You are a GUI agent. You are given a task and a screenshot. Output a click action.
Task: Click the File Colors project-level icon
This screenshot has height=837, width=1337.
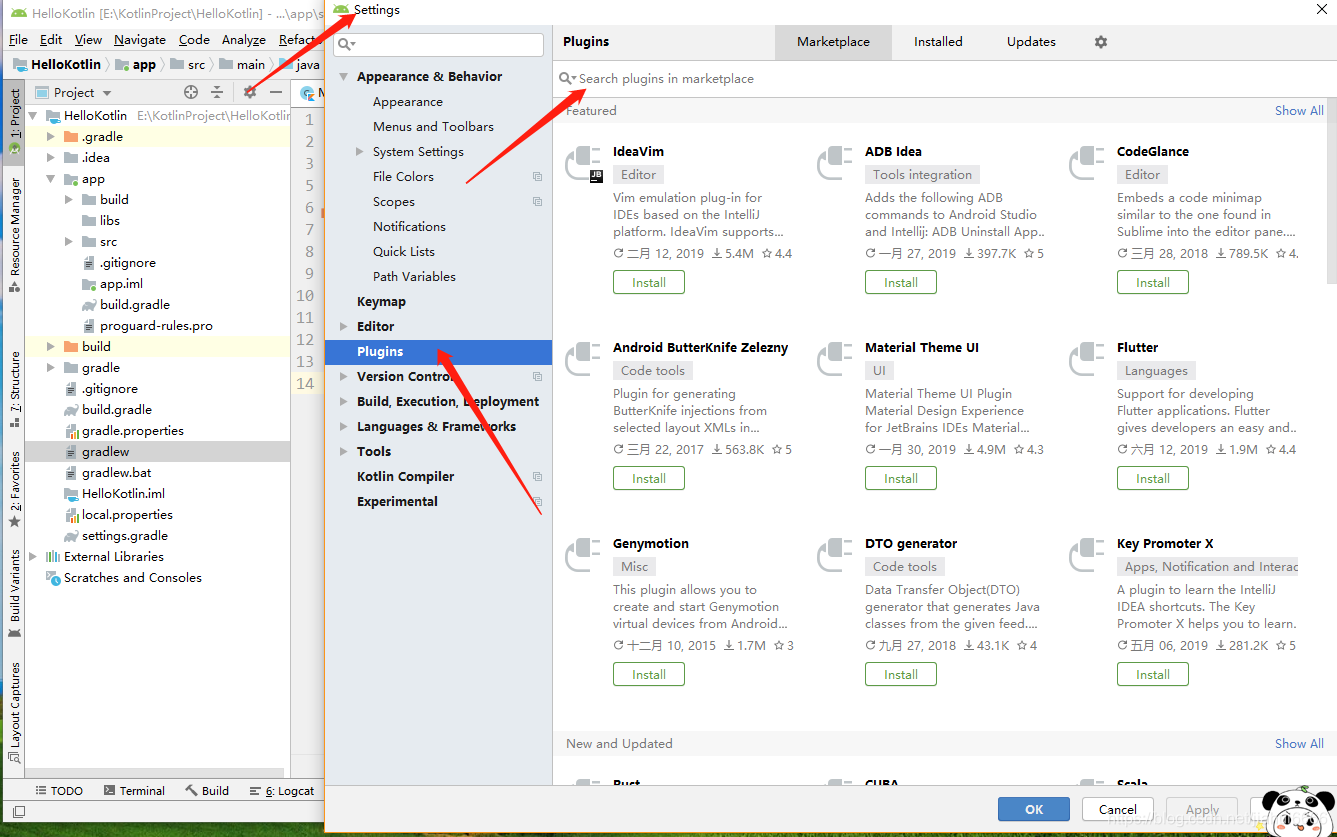click(x=537, y=177)
